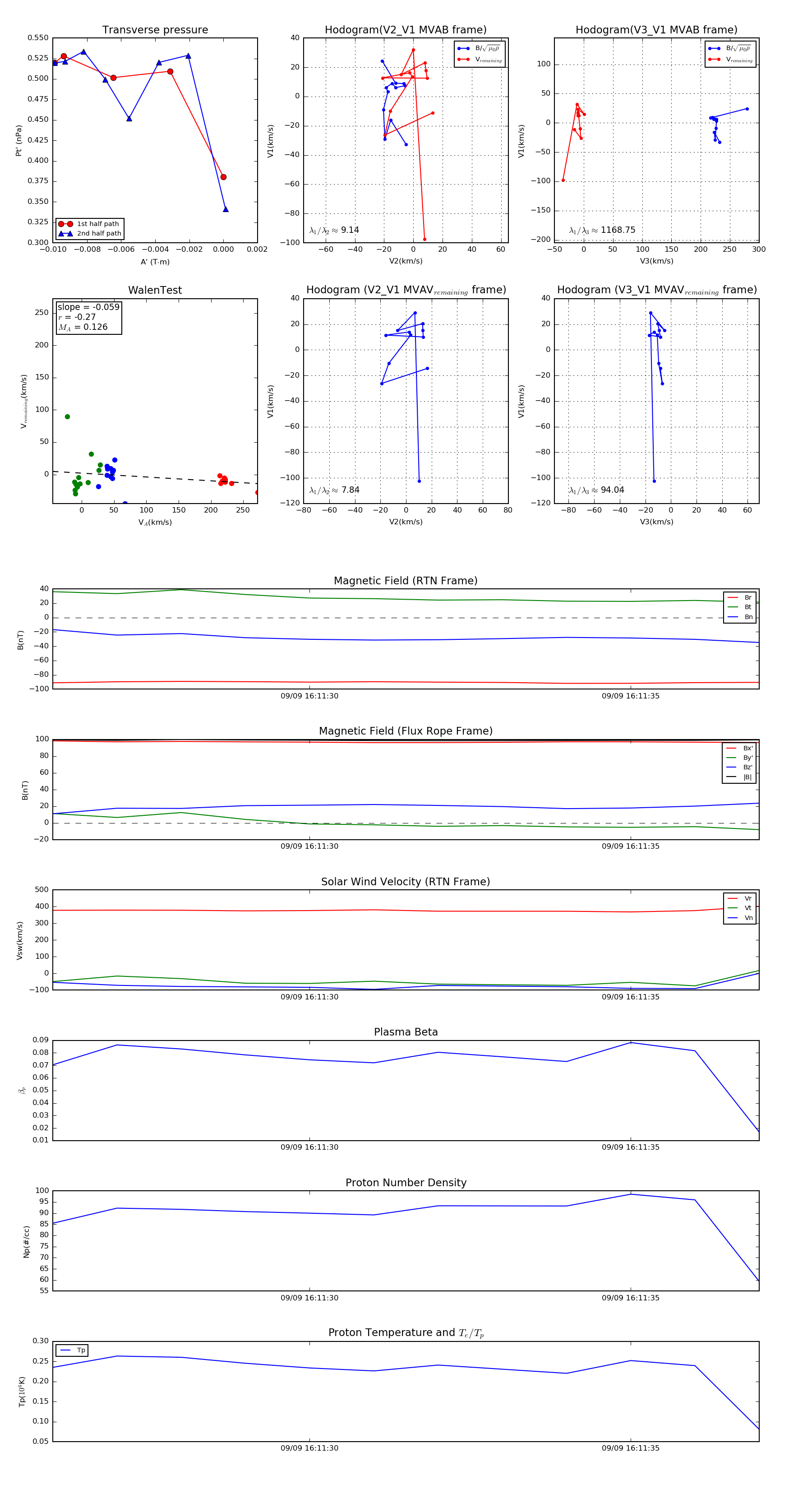Click the "M_A = 0.126" value
812x1489 pixels.
(x=83, y=327)
